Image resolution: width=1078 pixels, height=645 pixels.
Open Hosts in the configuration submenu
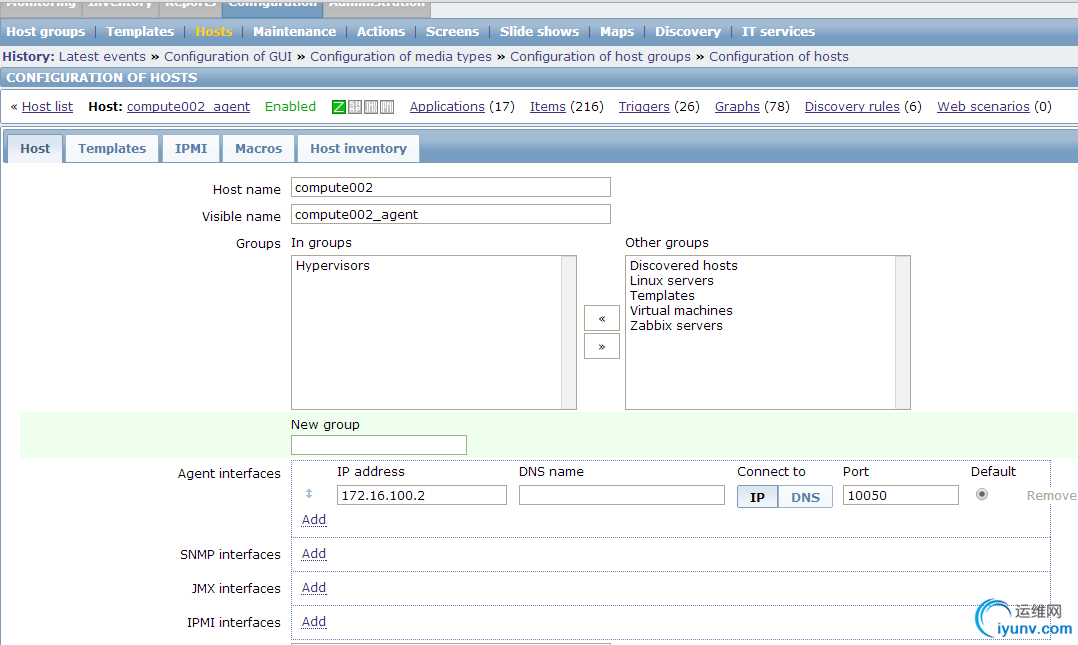(214, 32)
